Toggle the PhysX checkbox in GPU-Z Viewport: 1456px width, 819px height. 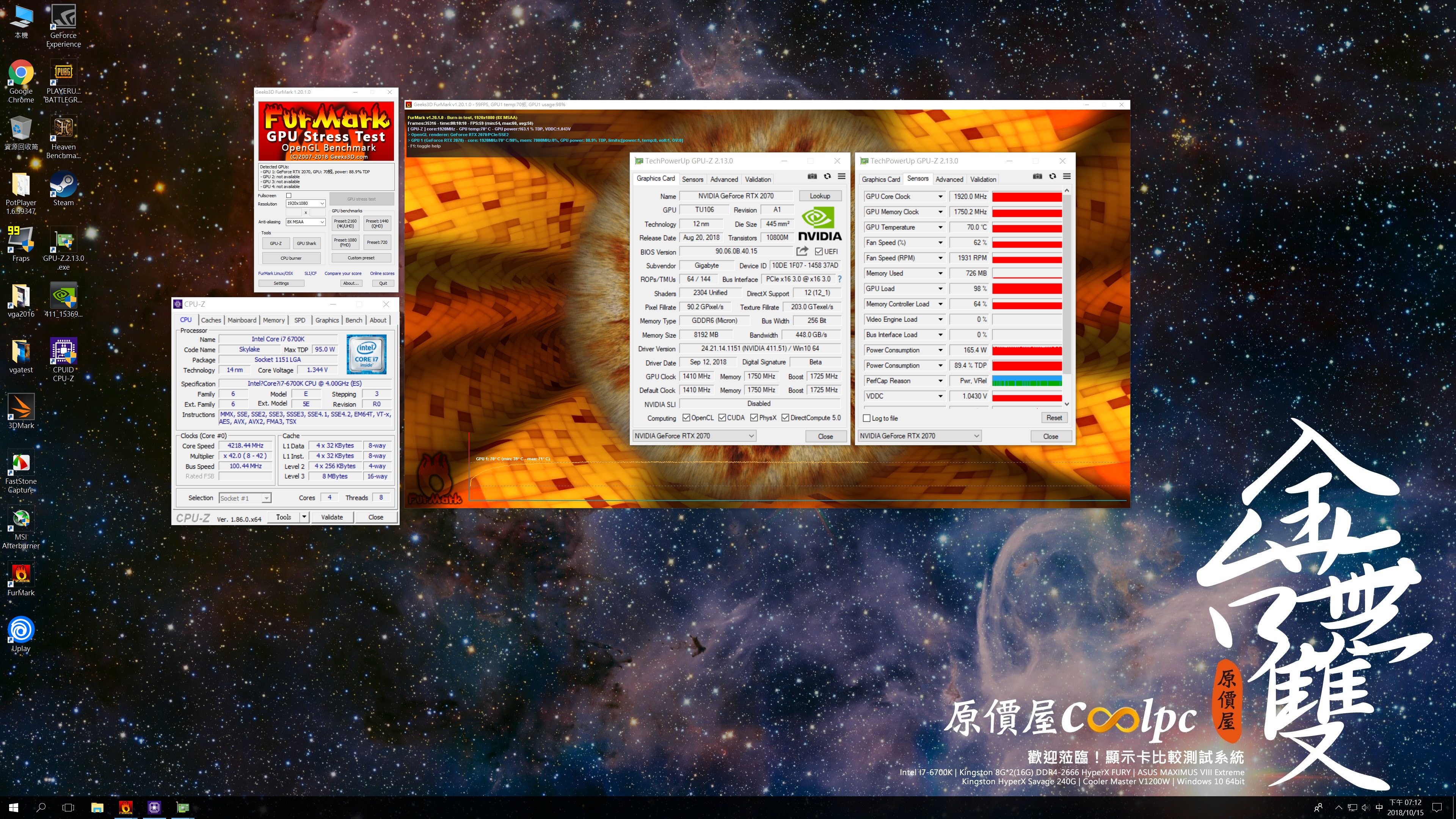click(754, 418)
